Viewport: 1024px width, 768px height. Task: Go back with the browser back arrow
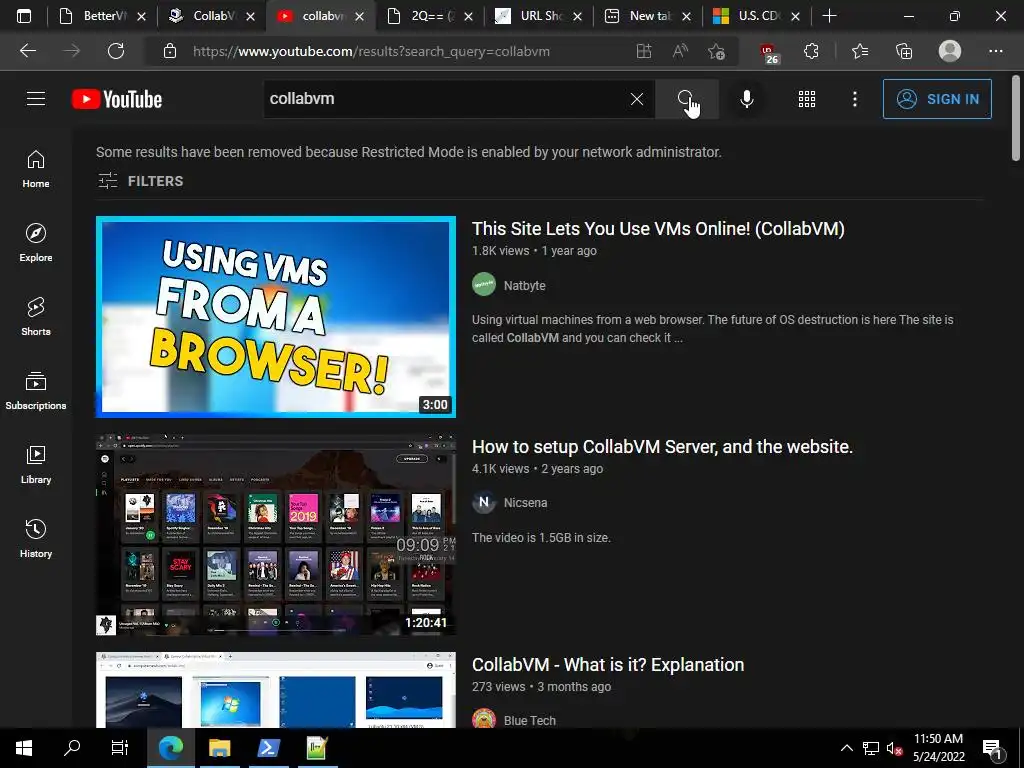(x=28, y=51)
